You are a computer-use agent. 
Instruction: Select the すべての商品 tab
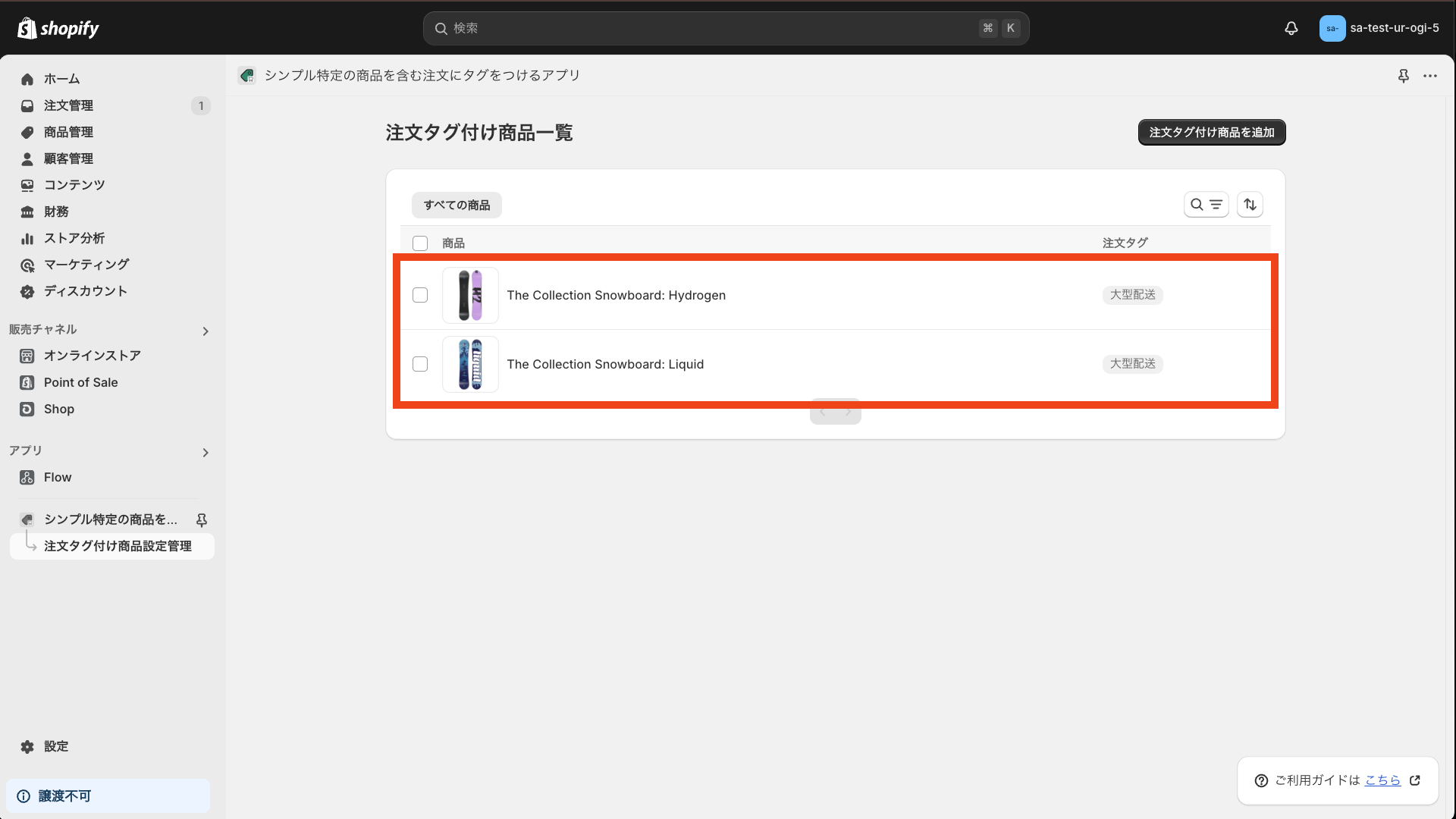(x=457, y=205)
